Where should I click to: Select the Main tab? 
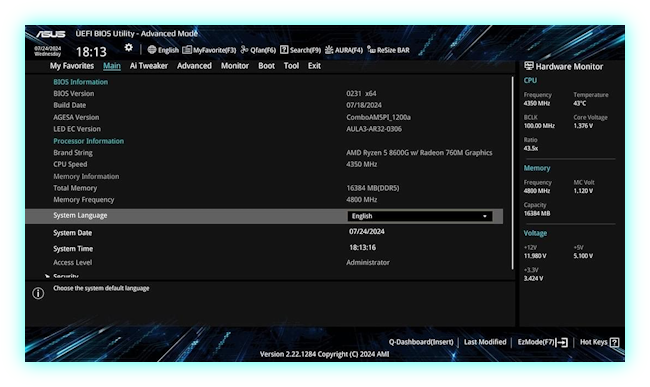click(112, 66)
